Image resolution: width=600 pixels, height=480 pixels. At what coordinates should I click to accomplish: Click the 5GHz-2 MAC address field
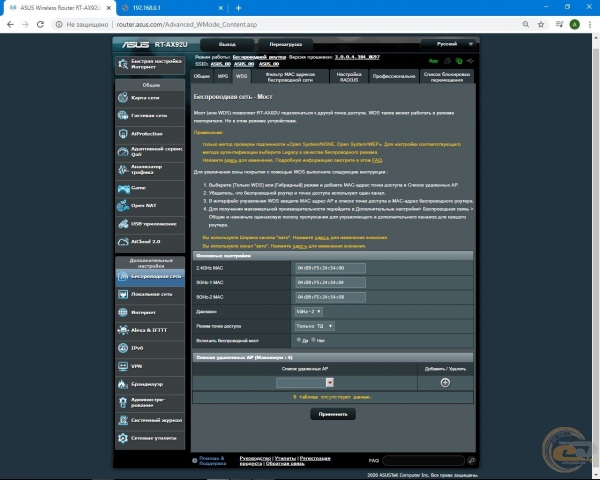pyautogui.click(x=330, y=297)
